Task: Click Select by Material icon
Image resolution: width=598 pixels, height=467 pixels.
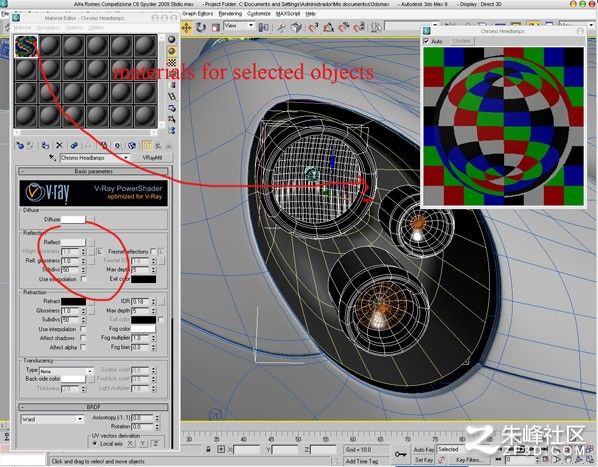Action: point(172,119)
